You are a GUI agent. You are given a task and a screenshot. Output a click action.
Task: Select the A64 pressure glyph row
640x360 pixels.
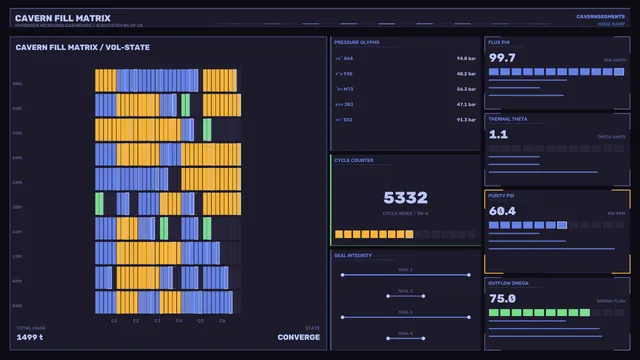tap(405, 58)
